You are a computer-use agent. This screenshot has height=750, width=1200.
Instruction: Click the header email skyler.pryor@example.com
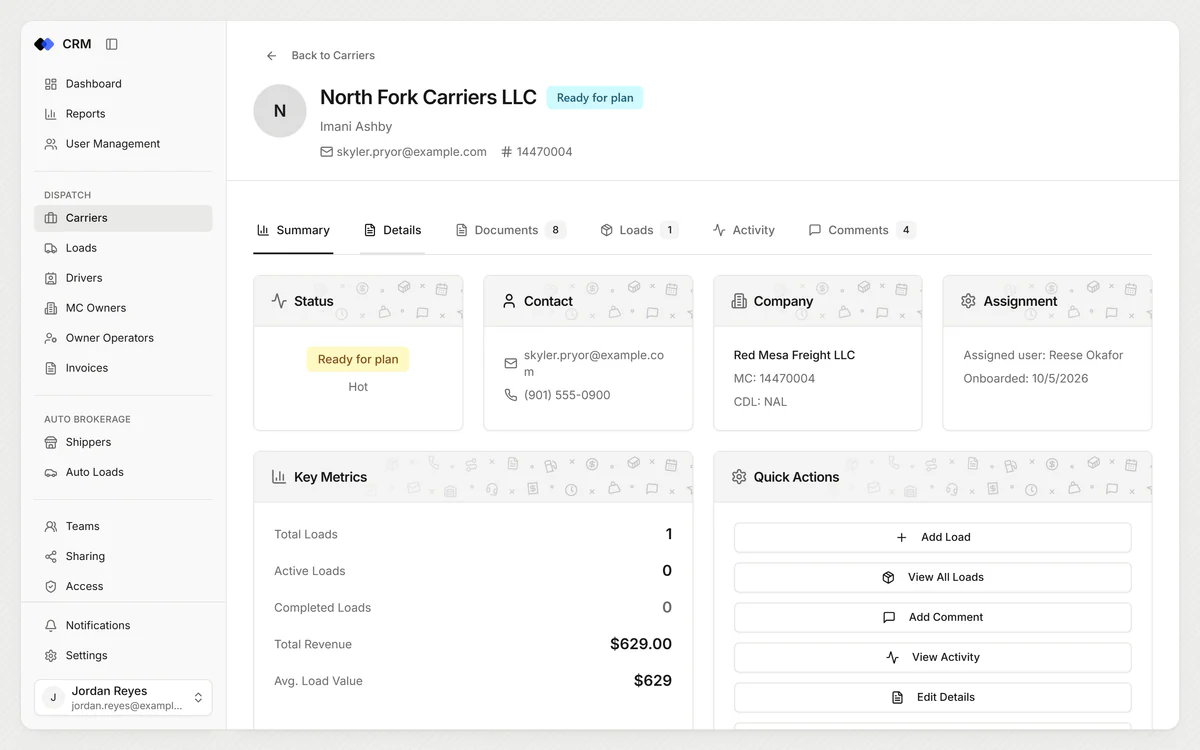coord(412,152)
